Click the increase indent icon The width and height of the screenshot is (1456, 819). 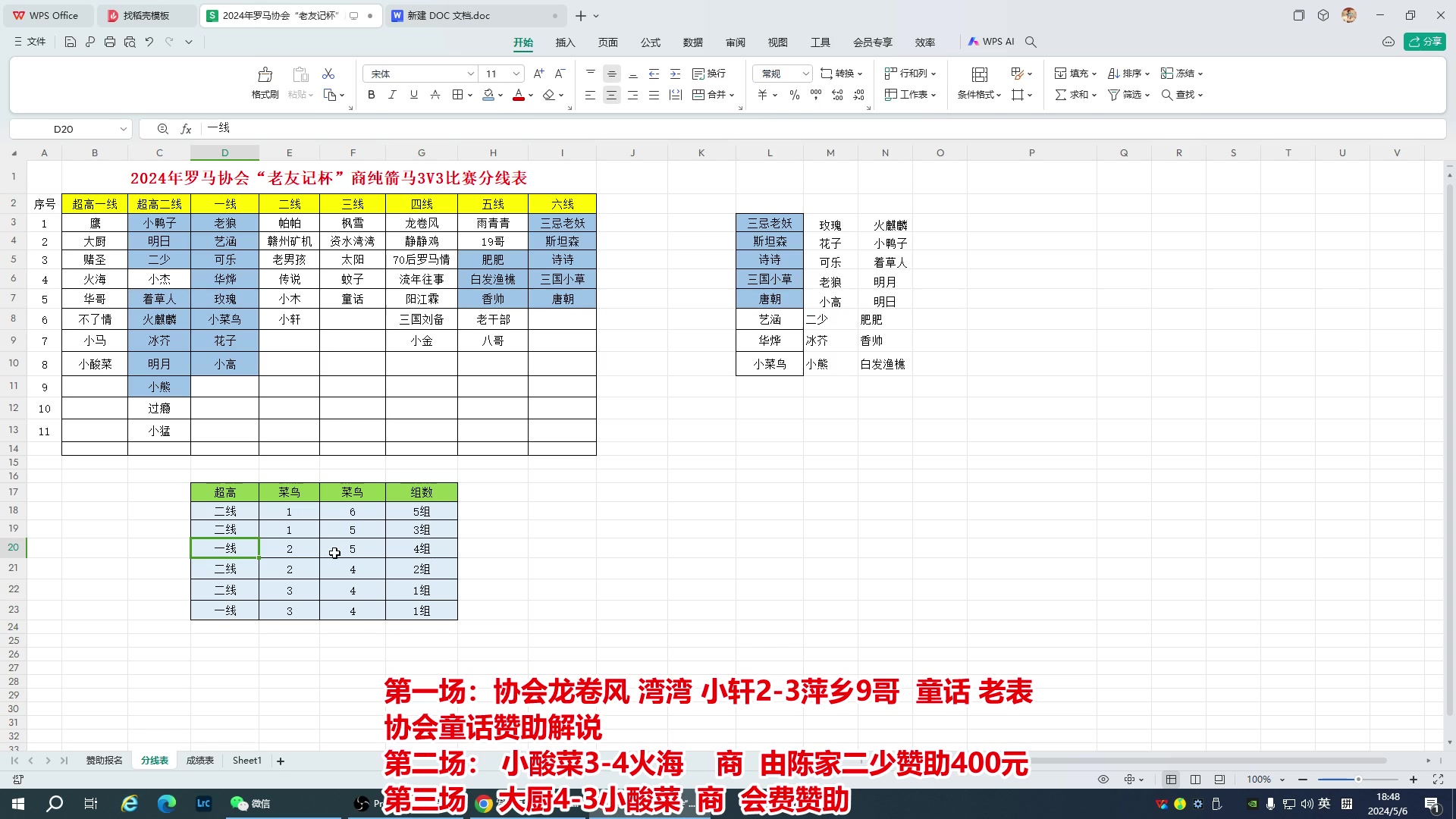[675, 74]
